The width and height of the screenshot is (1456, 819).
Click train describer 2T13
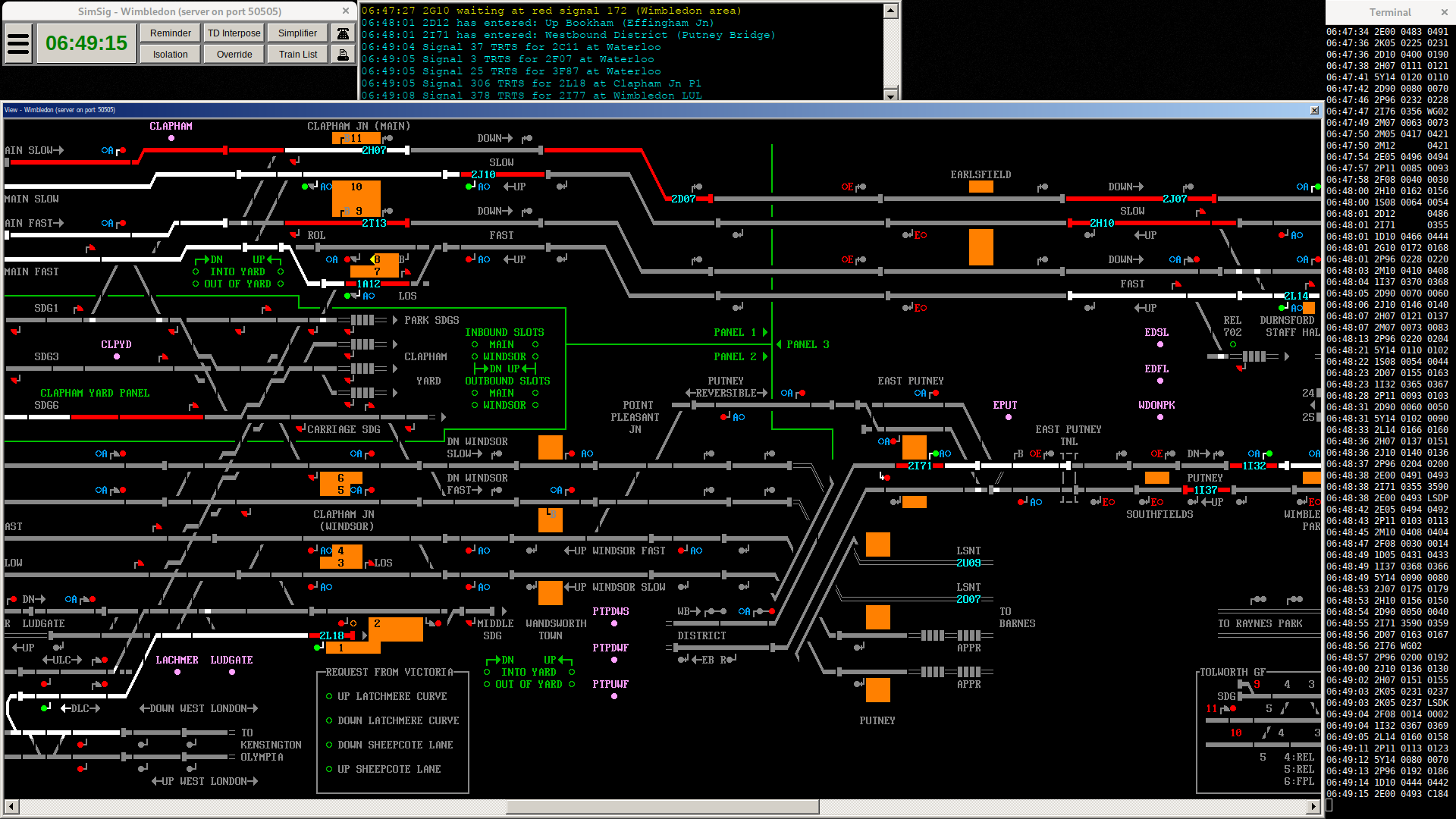click(x=374, y=223)
